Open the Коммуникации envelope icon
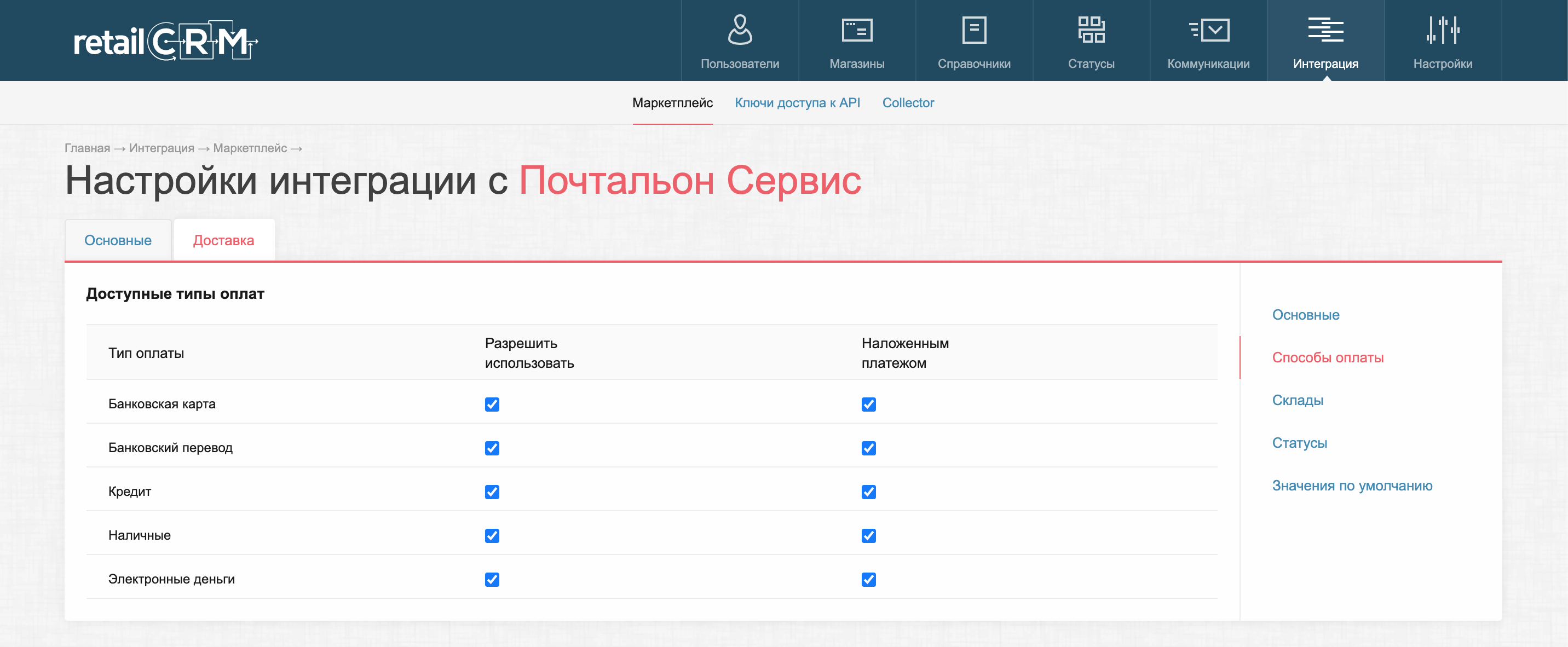1568x647 pixels. coord(1208,30)
